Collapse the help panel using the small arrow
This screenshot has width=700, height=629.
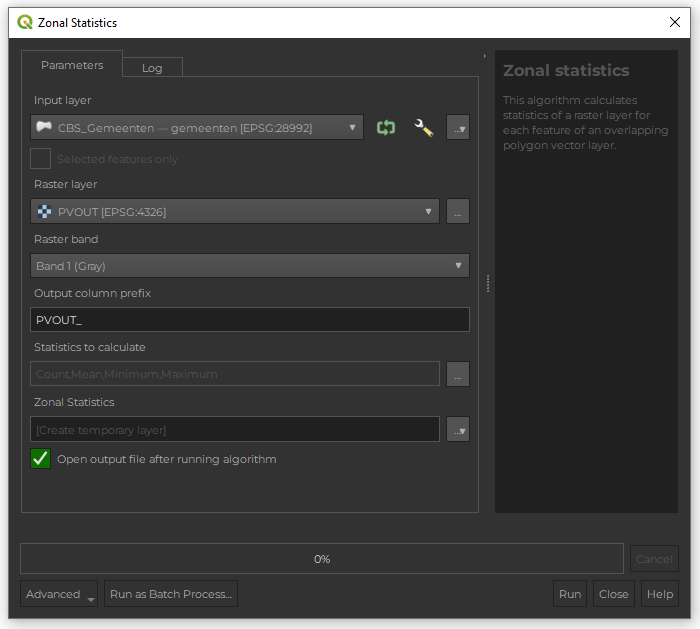485,56
